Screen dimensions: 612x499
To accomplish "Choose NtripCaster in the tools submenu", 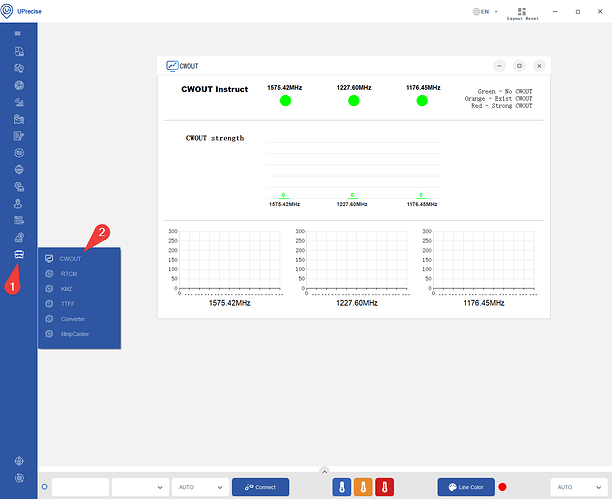I will [74, 334].
